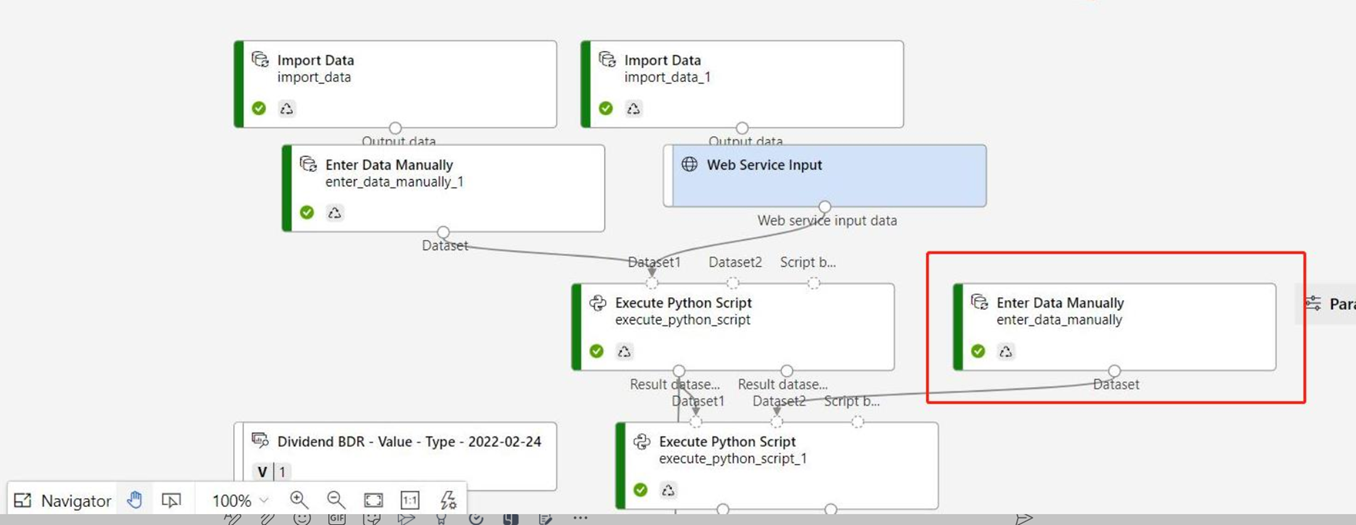This screenshot has width=1356, height=525.
Task: Select the Dividend BDR dataset module
Action: [396, 455]
